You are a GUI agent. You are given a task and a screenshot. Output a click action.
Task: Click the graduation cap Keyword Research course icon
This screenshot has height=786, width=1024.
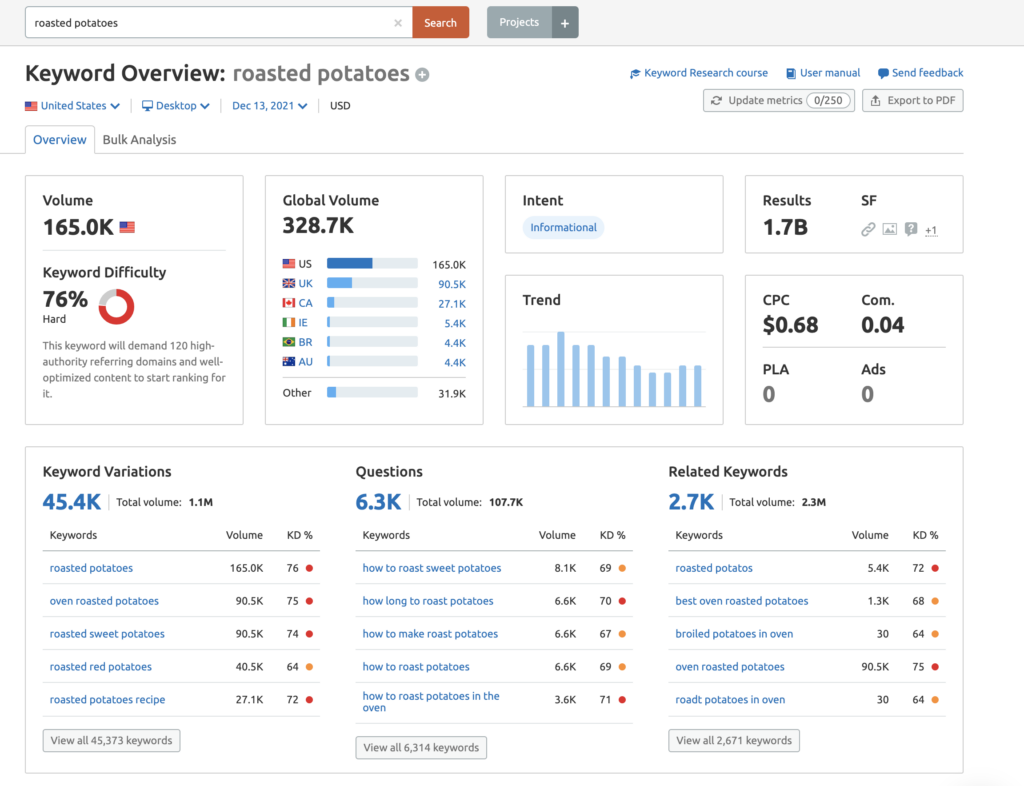coord(635,73)
